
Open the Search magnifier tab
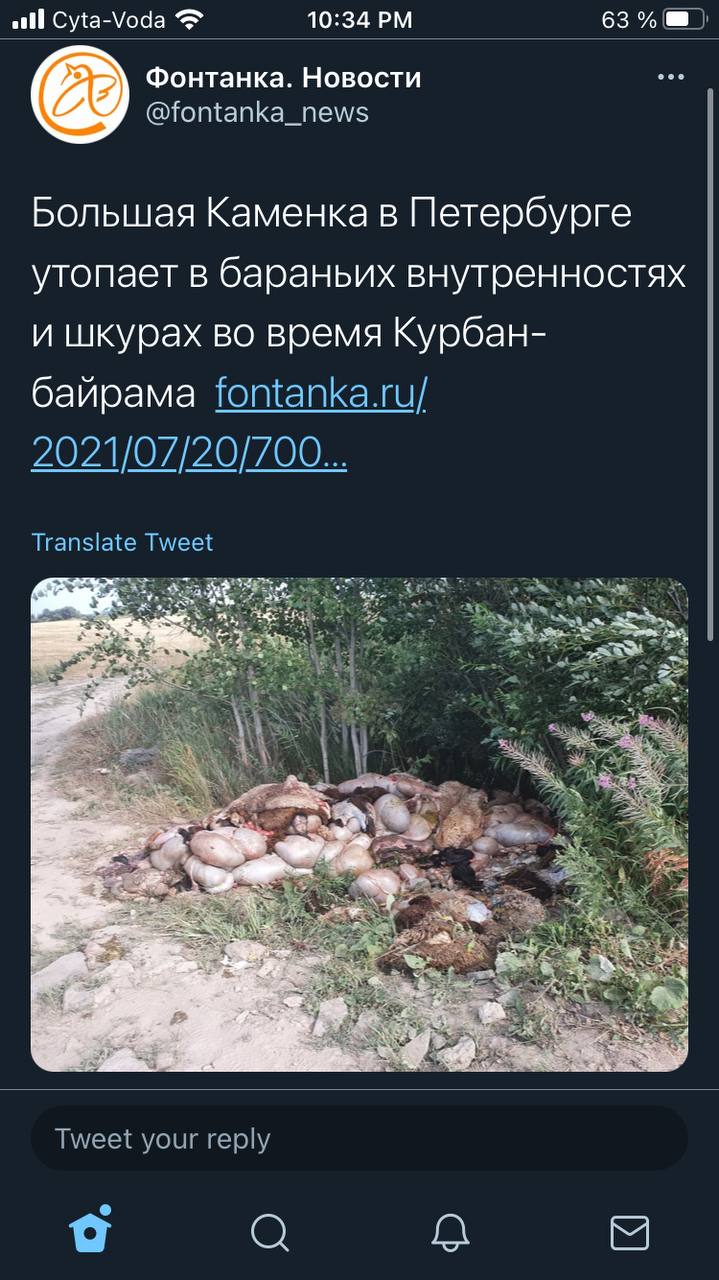(270, 1232)
